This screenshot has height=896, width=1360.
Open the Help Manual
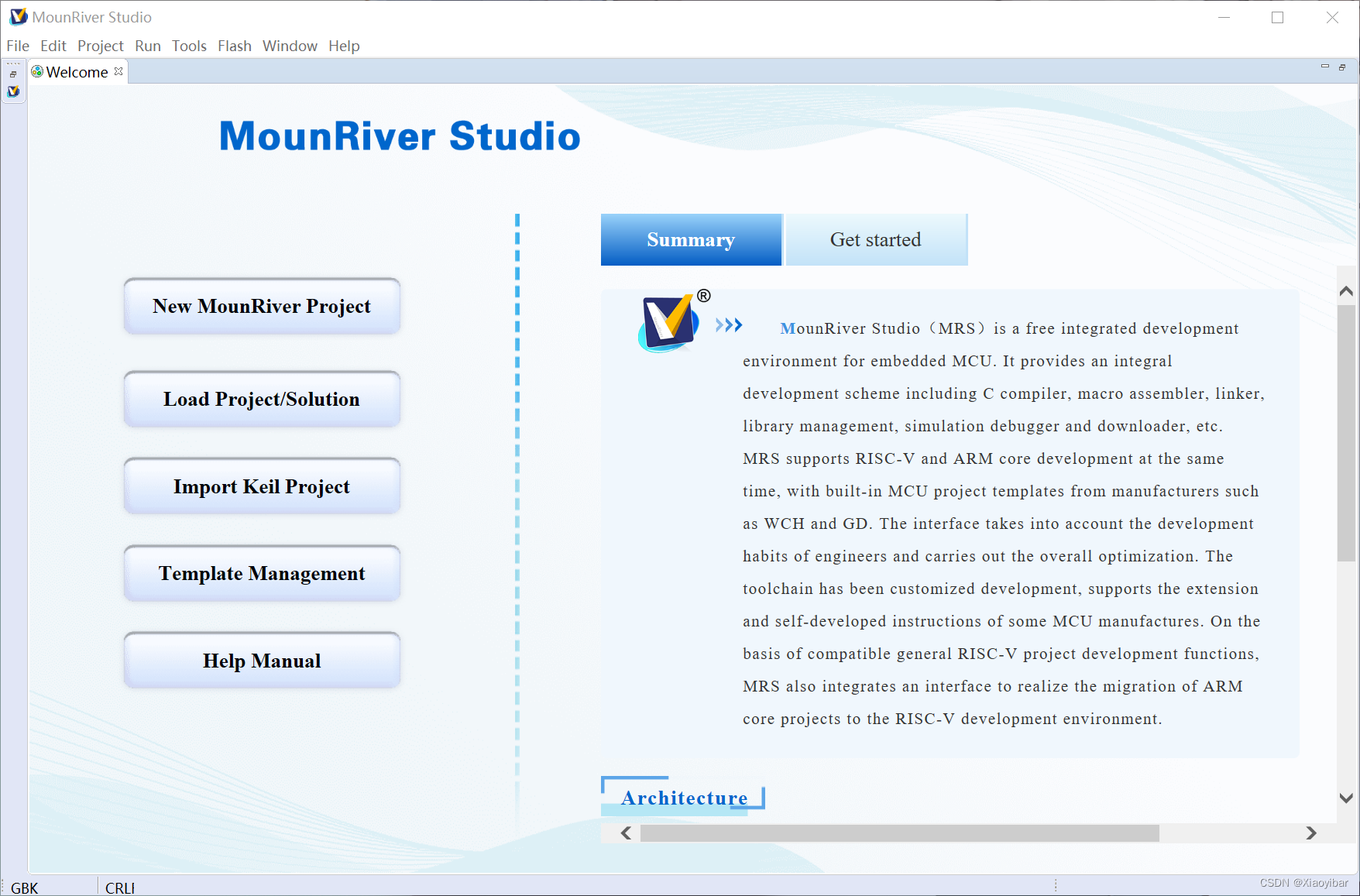(x=262, y=661)
